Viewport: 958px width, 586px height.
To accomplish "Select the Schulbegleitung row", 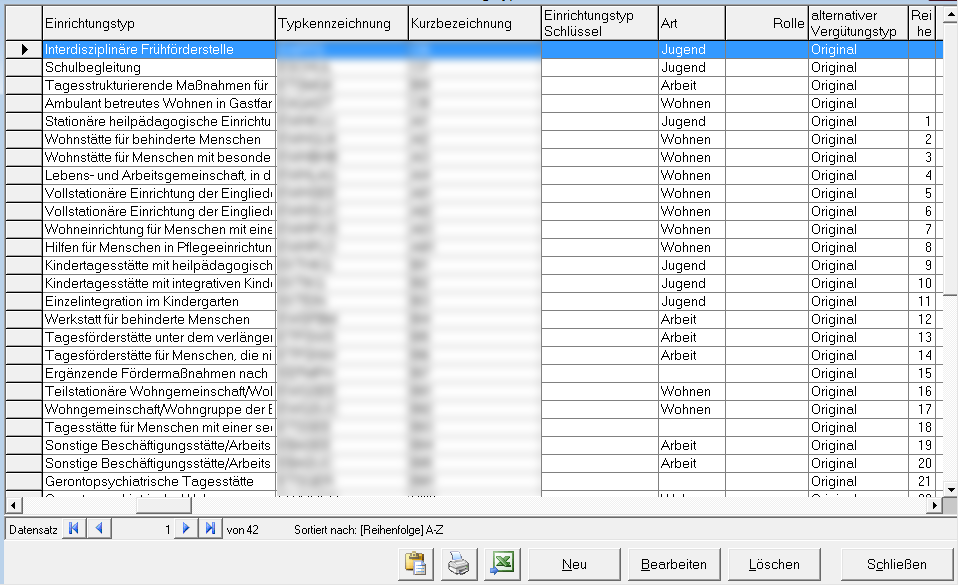I will click(x=158, y=67).
